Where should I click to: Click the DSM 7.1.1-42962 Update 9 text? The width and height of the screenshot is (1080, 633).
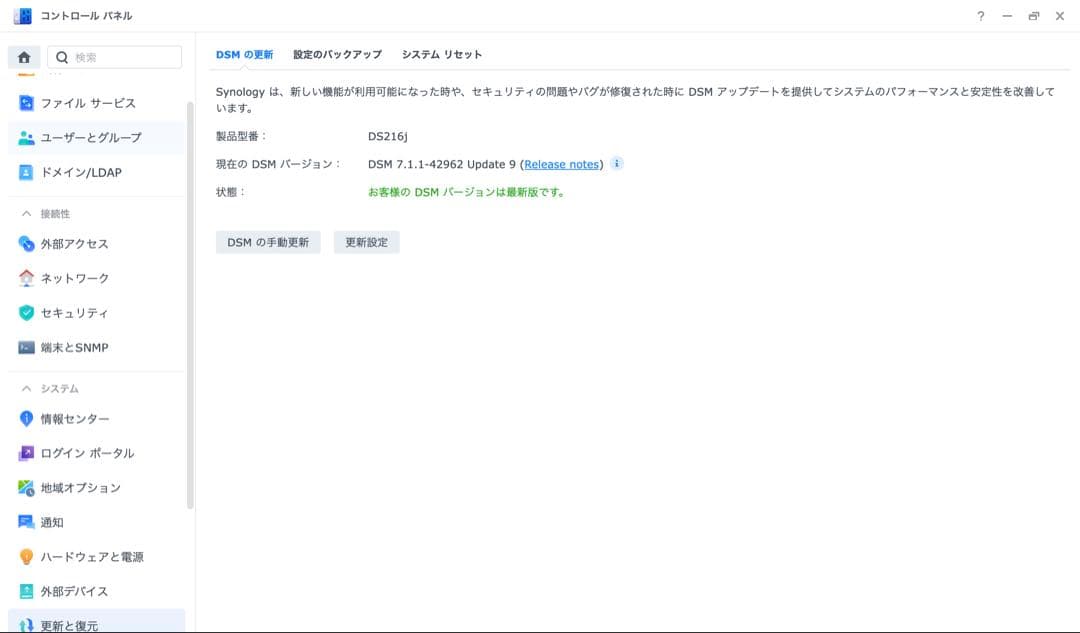(x=442, y=165)
